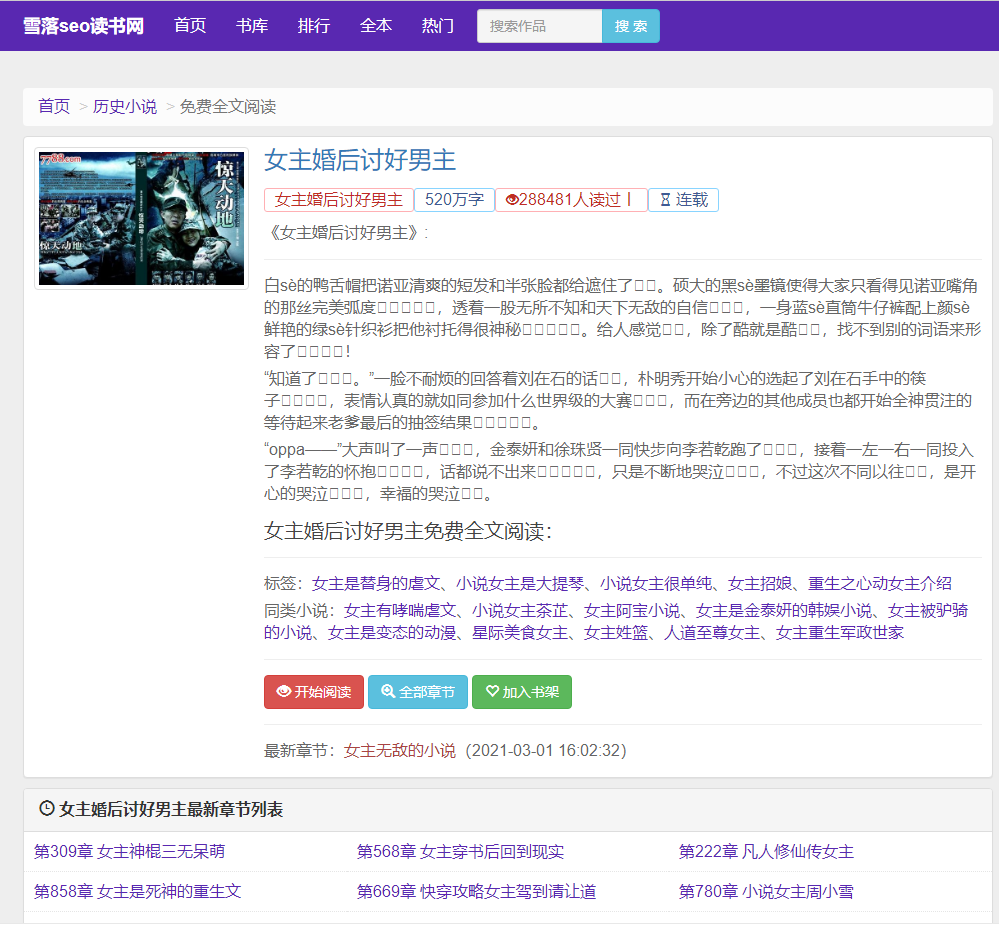The height and width of the screenshot is (926, 999).
Task: Click the heart icon on 加入书架 button
Action: tap(492, 691)
